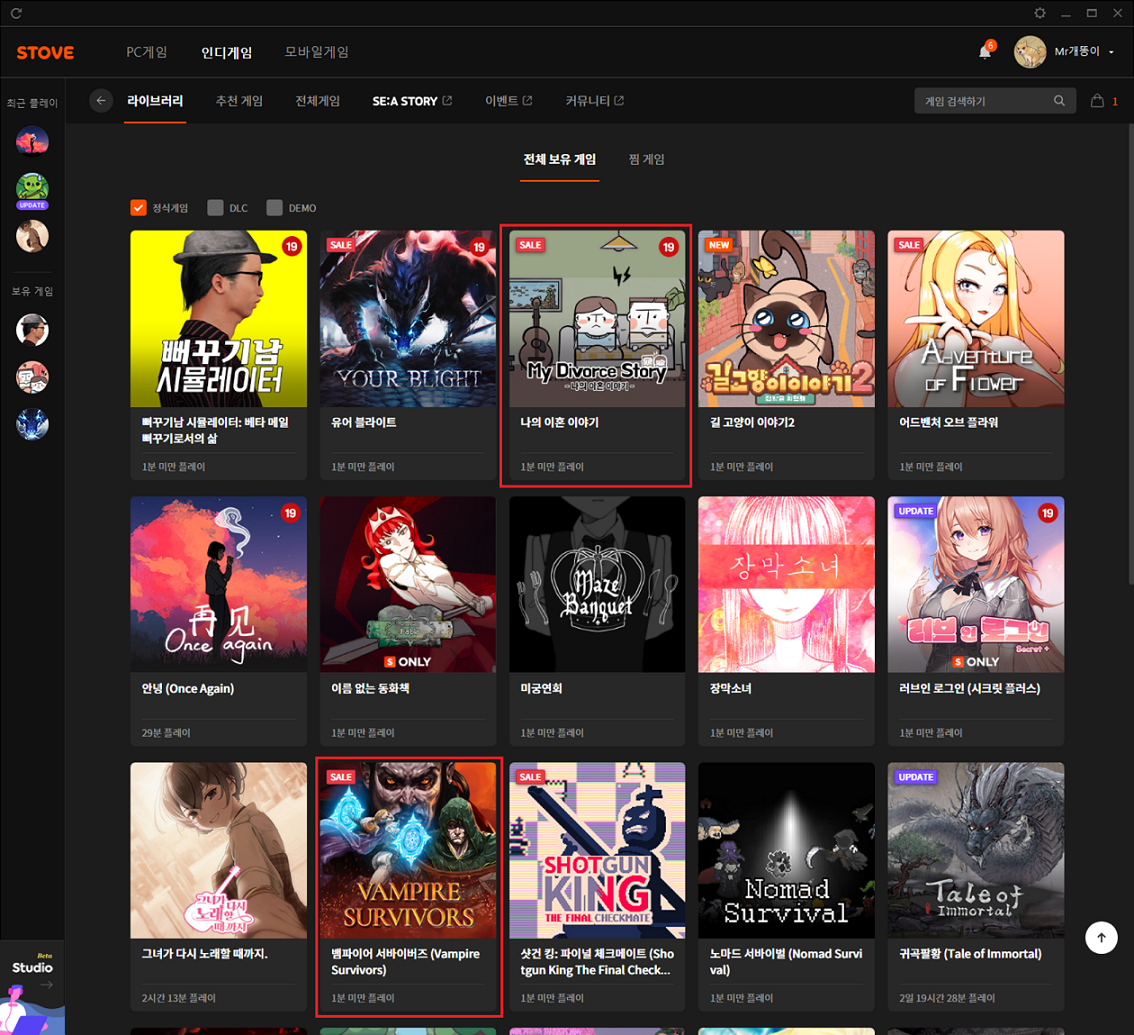Click the scroll-to-top arrow button

click(1101, 937)
